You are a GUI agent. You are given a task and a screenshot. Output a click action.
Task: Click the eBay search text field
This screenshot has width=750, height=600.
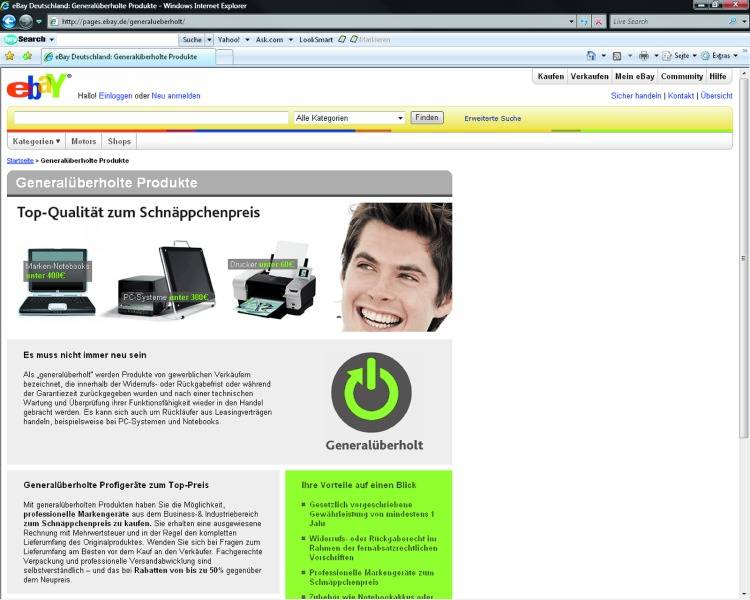coord(151,118)
